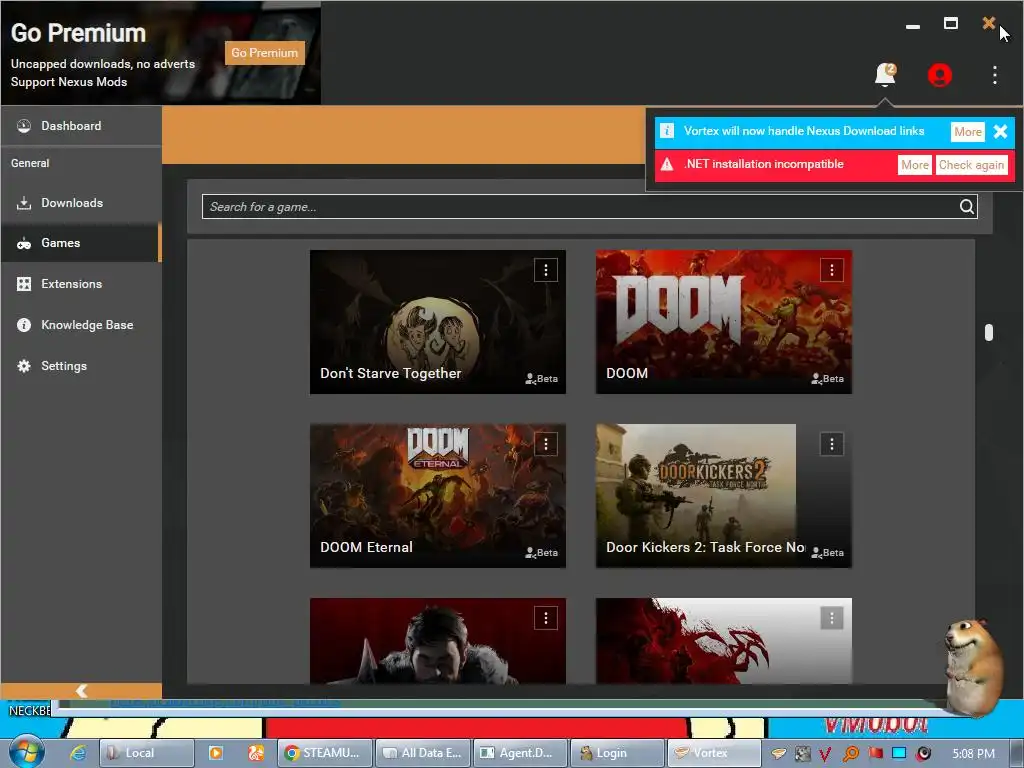The image size is (1024, 768).
Task: Collapse the sidebar with the arrow
Action: [81, 691]
